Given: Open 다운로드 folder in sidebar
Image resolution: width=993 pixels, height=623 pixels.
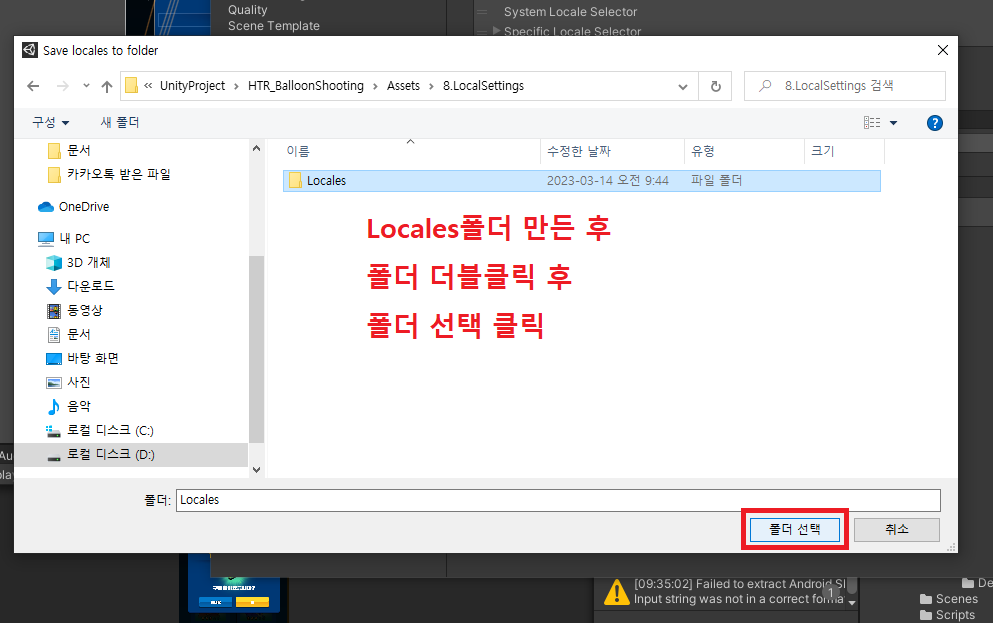Looking at the screenshot, I should [x=80, y=286].
